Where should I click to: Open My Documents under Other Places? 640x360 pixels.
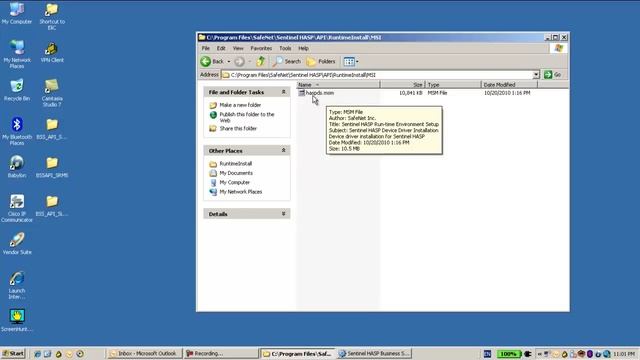click(236, 173)
